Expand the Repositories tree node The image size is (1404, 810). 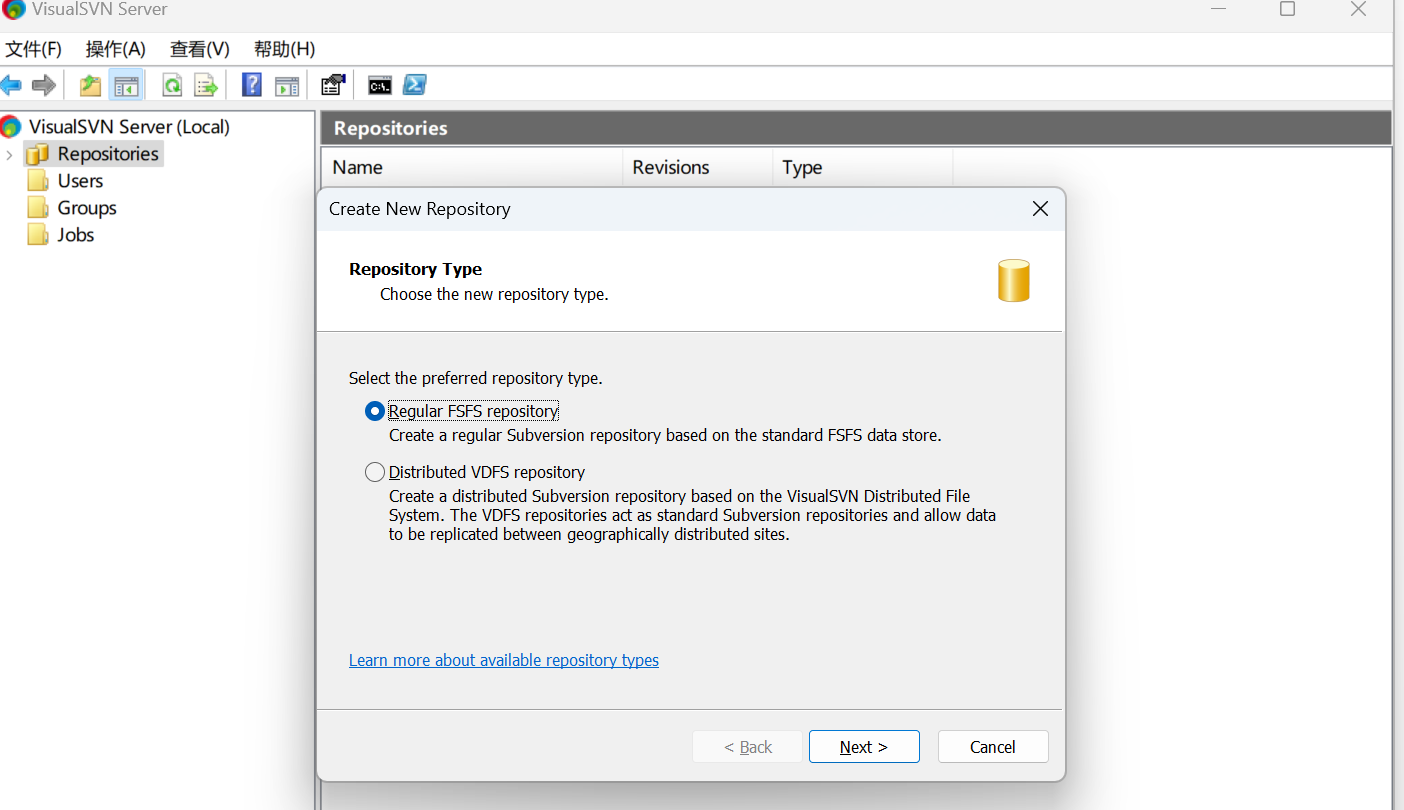pyautogui.click(x=9, y=155)
